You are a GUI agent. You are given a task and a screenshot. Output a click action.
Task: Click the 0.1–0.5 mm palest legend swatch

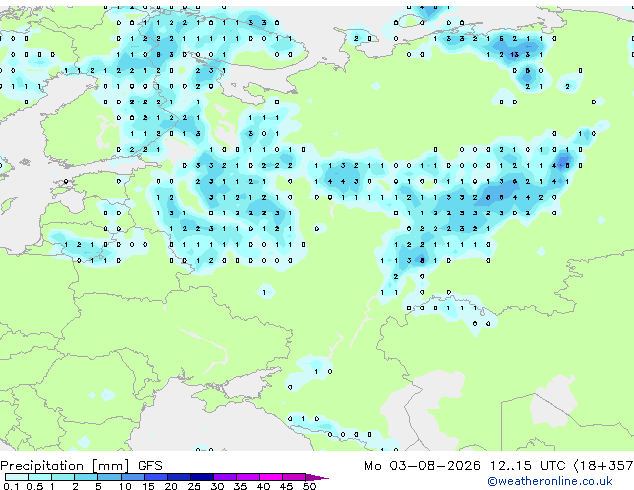(x=17, y=477)
